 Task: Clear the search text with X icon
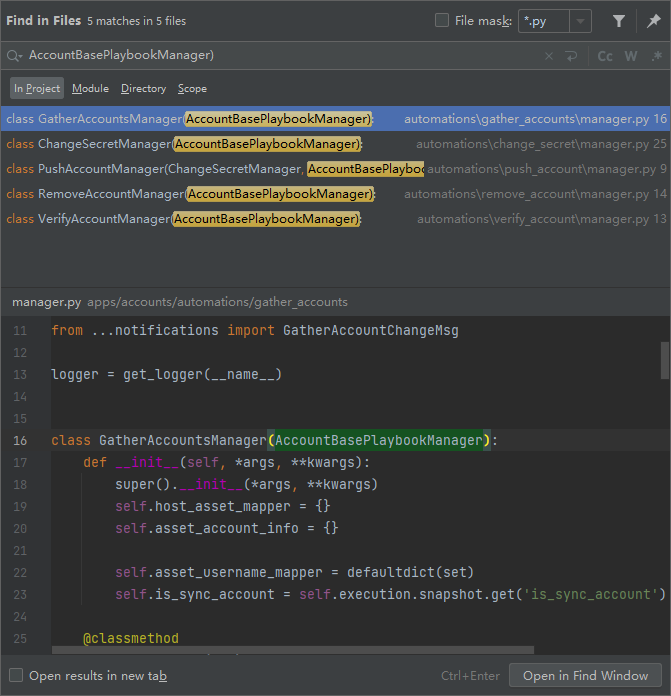pos(548,56)
